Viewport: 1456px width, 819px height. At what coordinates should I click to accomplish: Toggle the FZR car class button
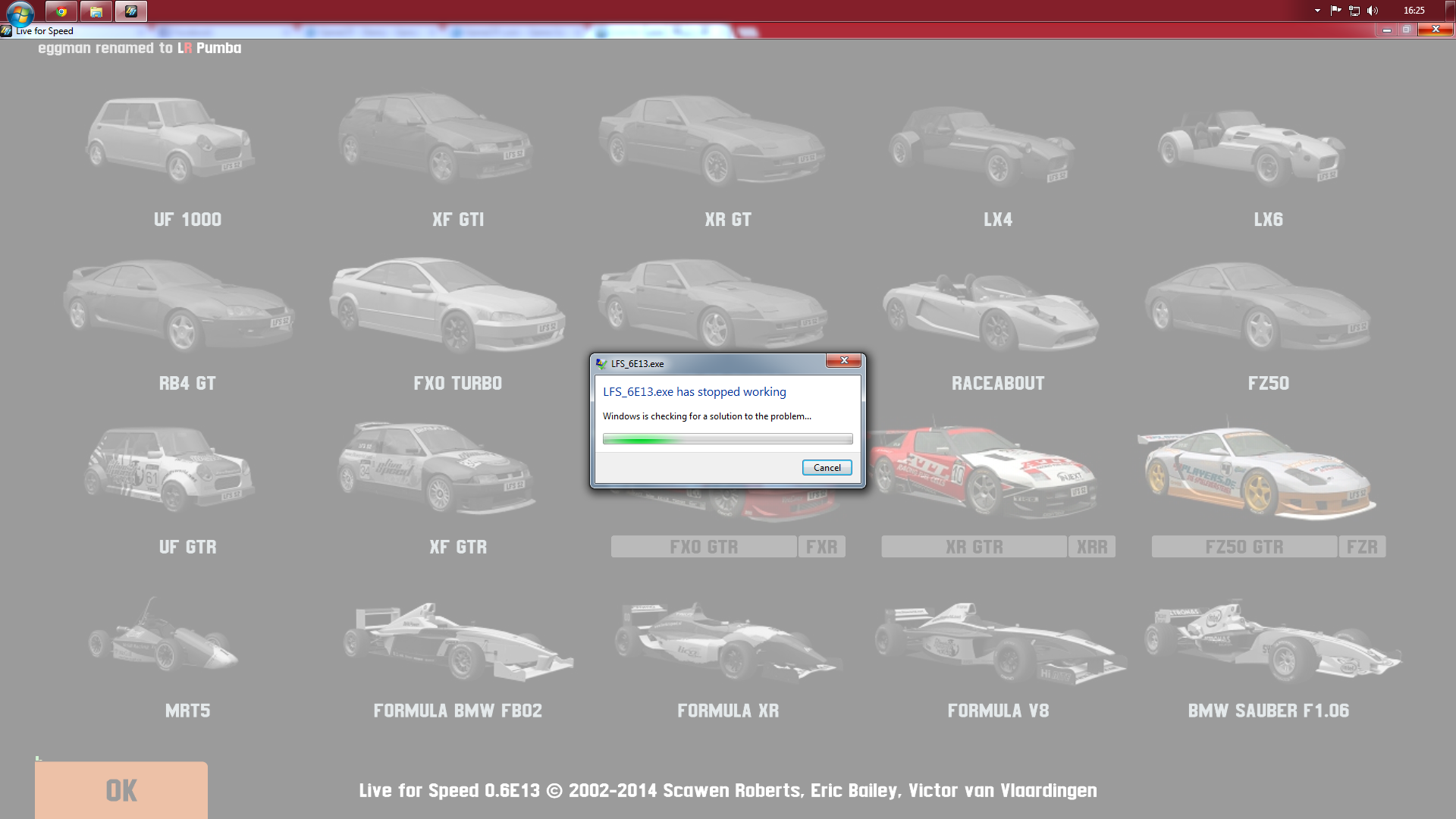click(x=1362, y=547)
